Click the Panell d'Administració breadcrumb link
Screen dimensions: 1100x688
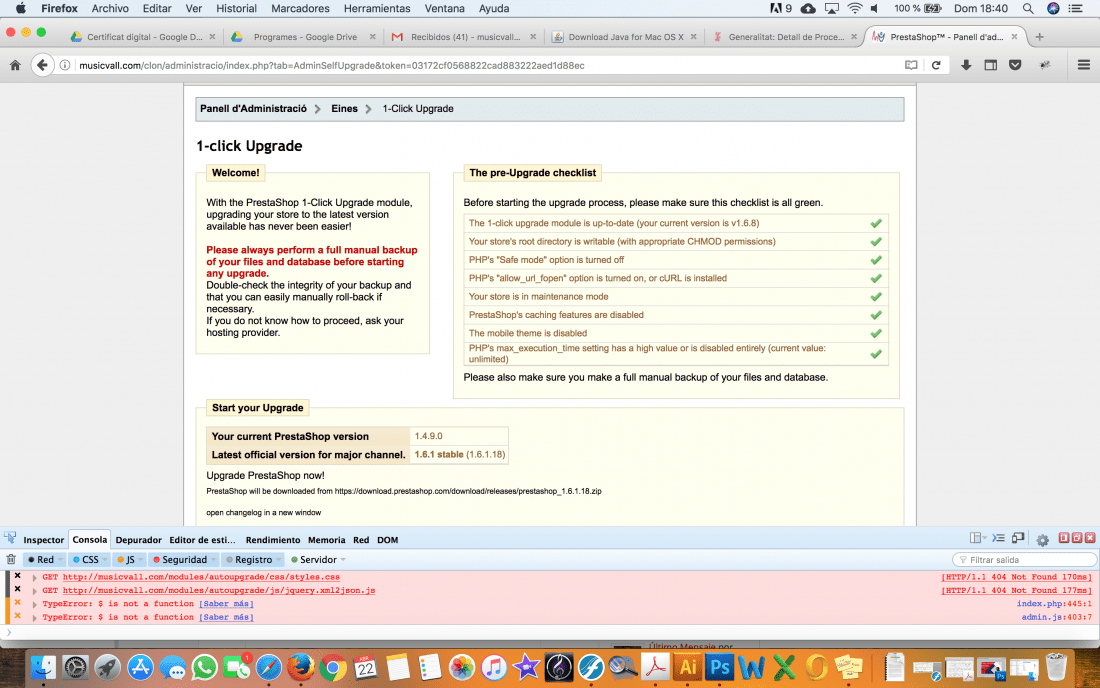point(253,109)
